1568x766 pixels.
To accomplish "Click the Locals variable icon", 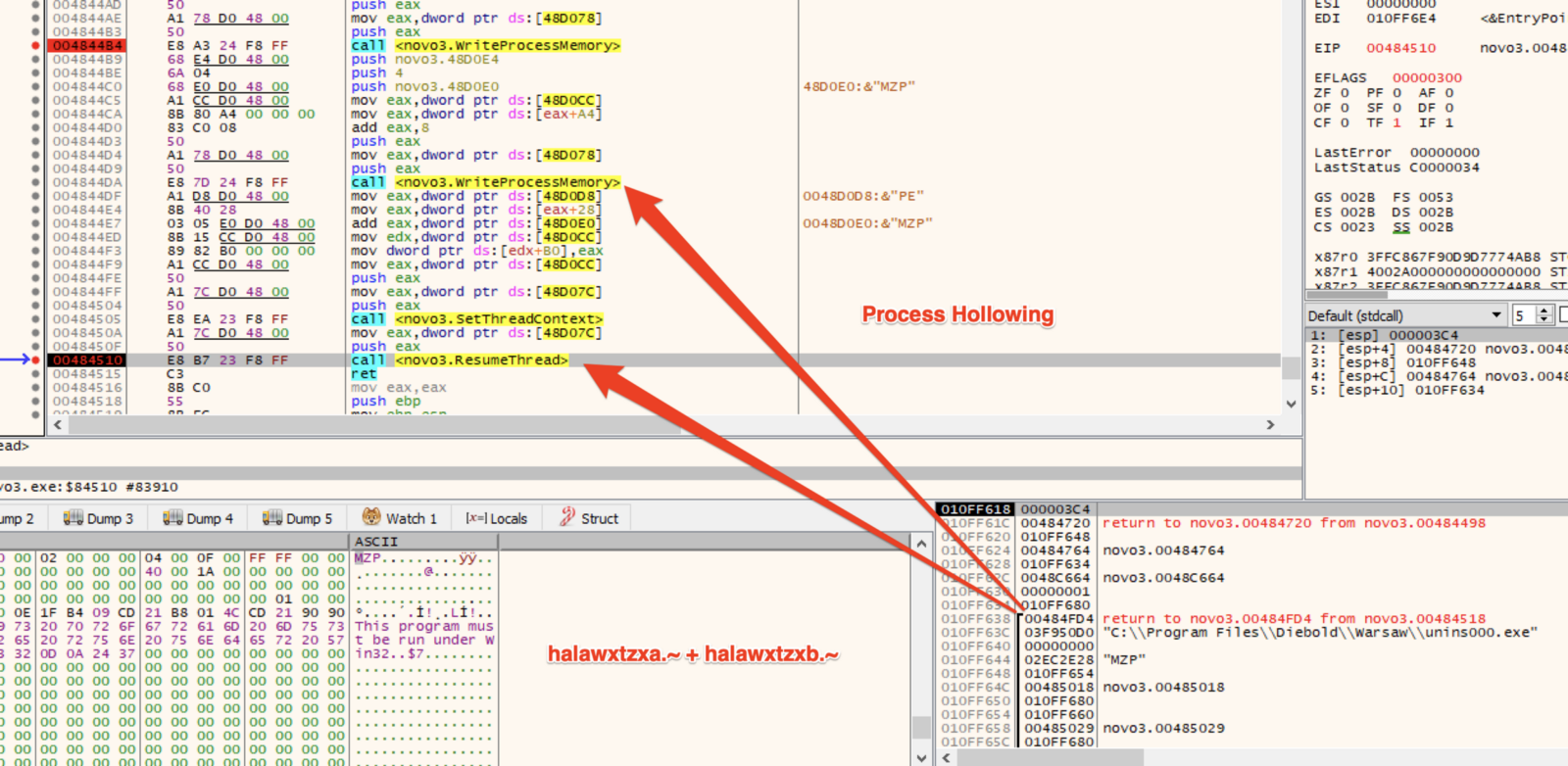I will point(474,518).
